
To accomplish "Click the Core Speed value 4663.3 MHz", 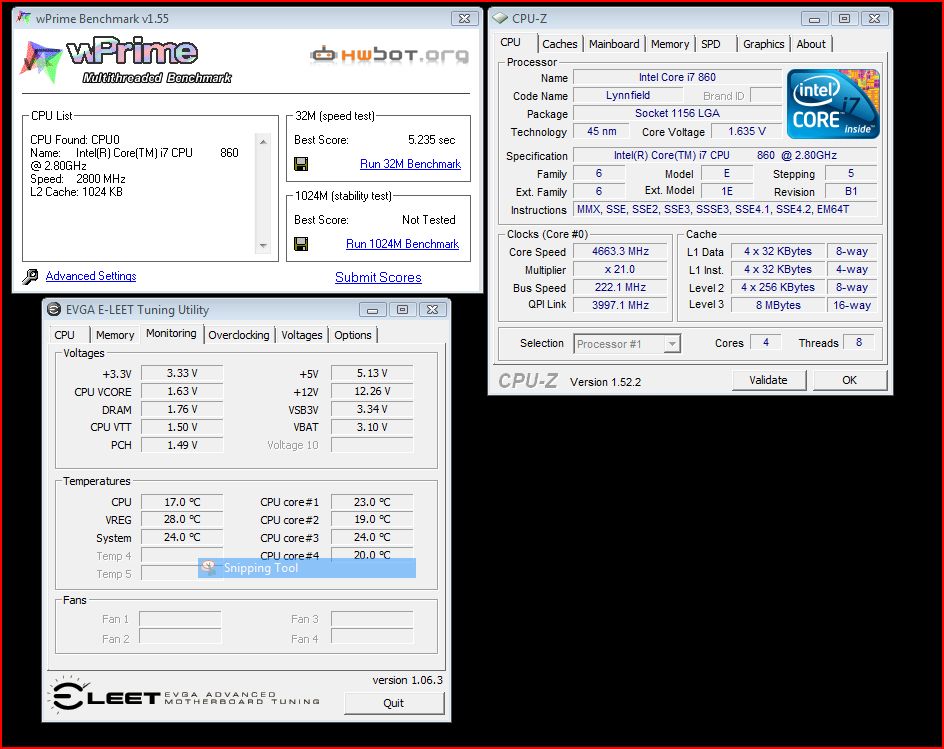I will (620, 252).
